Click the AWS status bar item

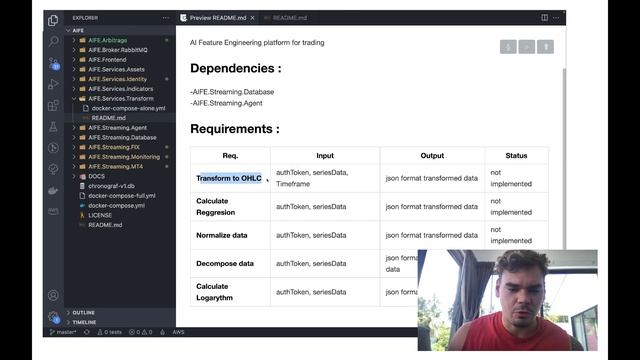click(x=178, y=332)
